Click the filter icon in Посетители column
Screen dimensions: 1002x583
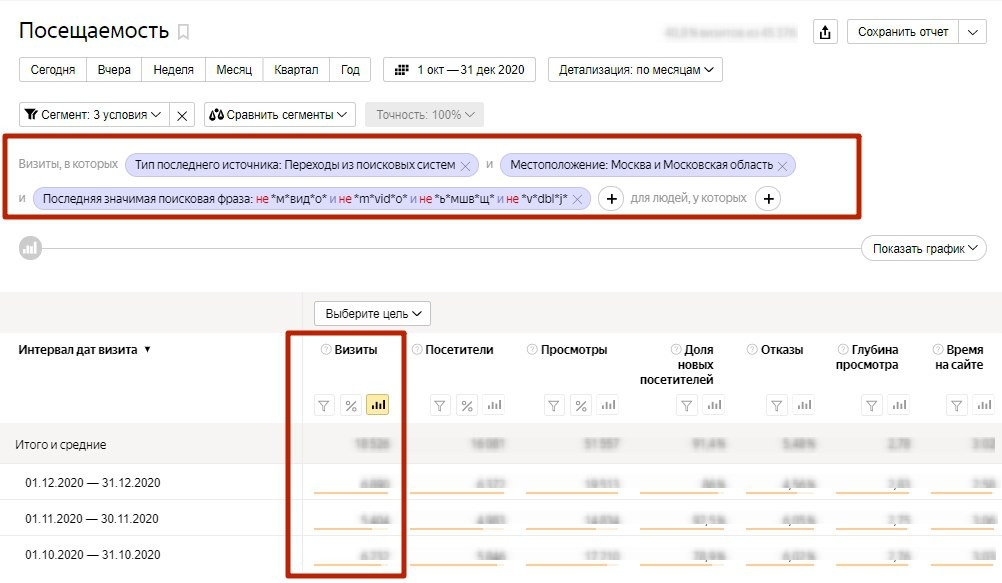(x=440, y=405)
